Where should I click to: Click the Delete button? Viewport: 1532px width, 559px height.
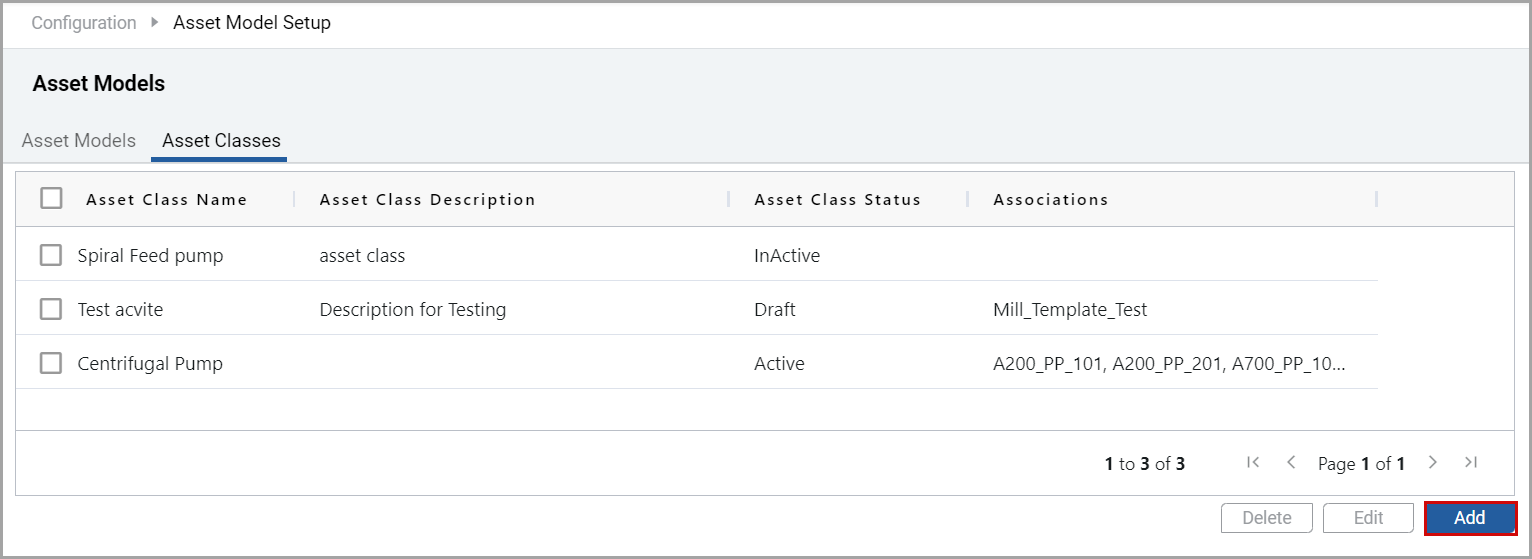[x=1266, y=518]
